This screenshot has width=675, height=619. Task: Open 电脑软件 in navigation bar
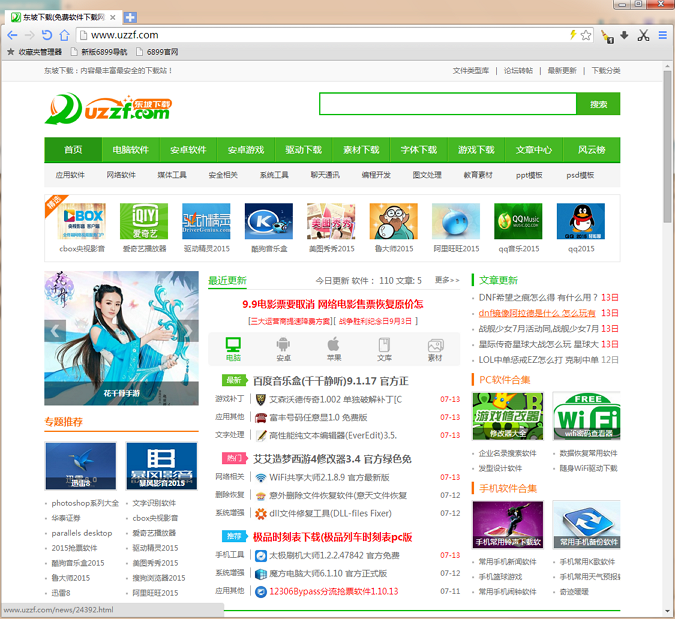tap(131, 150)
